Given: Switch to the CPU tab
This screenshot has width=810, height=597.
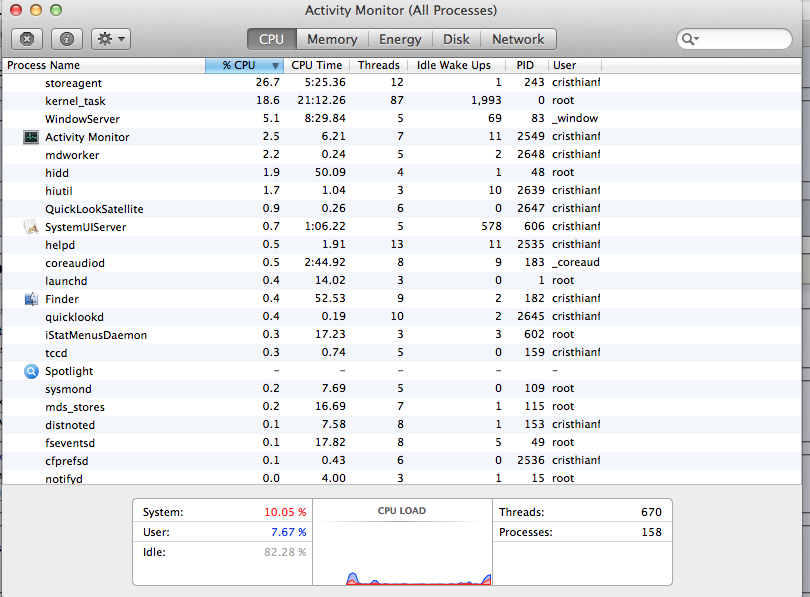Looking at the screenshot, I should point(271,39).
